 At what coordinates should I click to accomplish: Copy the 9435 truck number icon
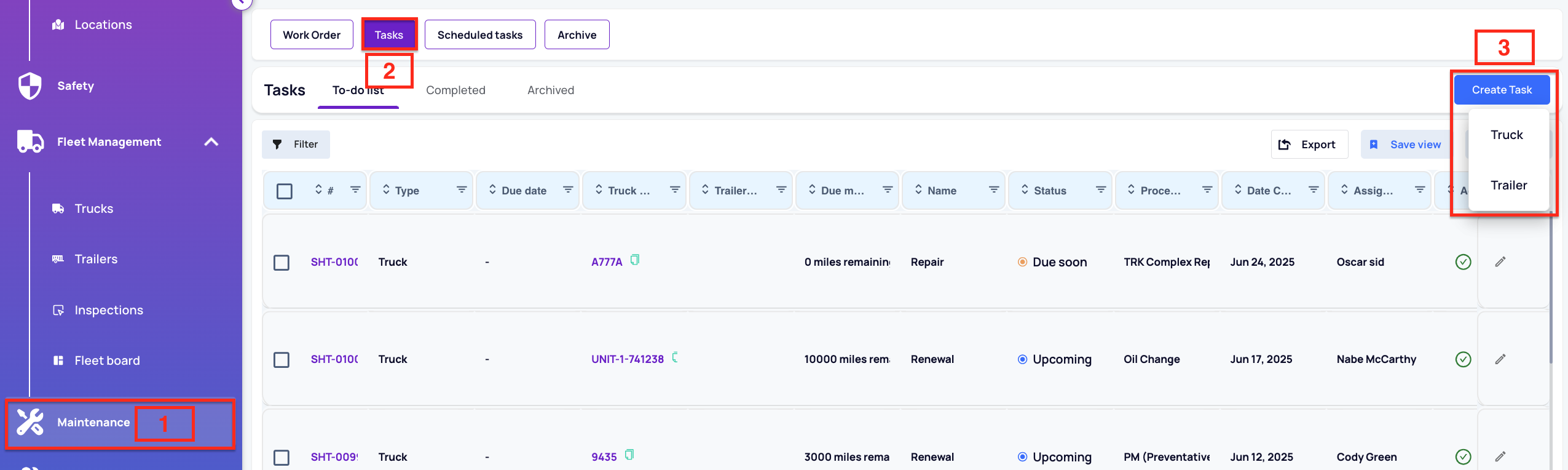[x=629, y=455]
